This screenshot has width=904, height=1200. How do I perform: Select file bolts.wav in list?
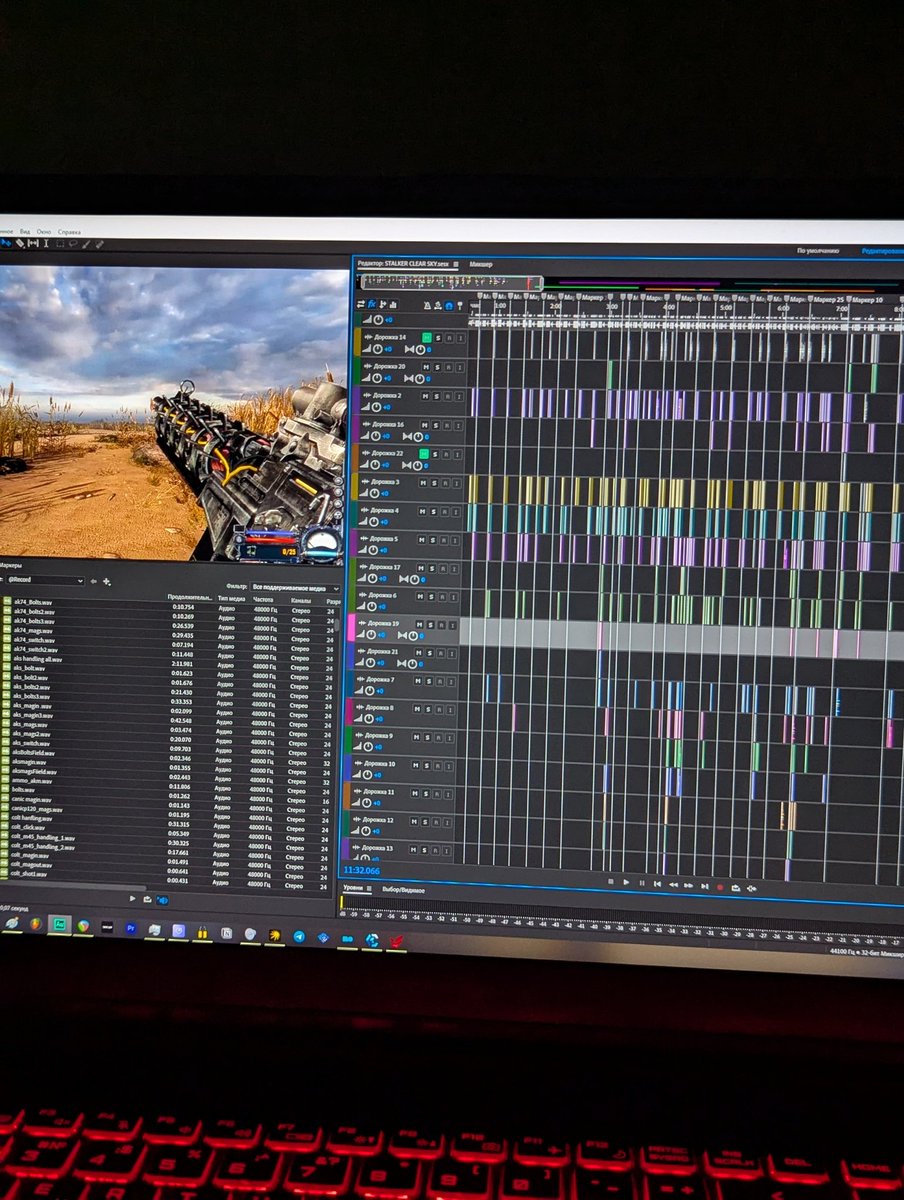[22, 790]
